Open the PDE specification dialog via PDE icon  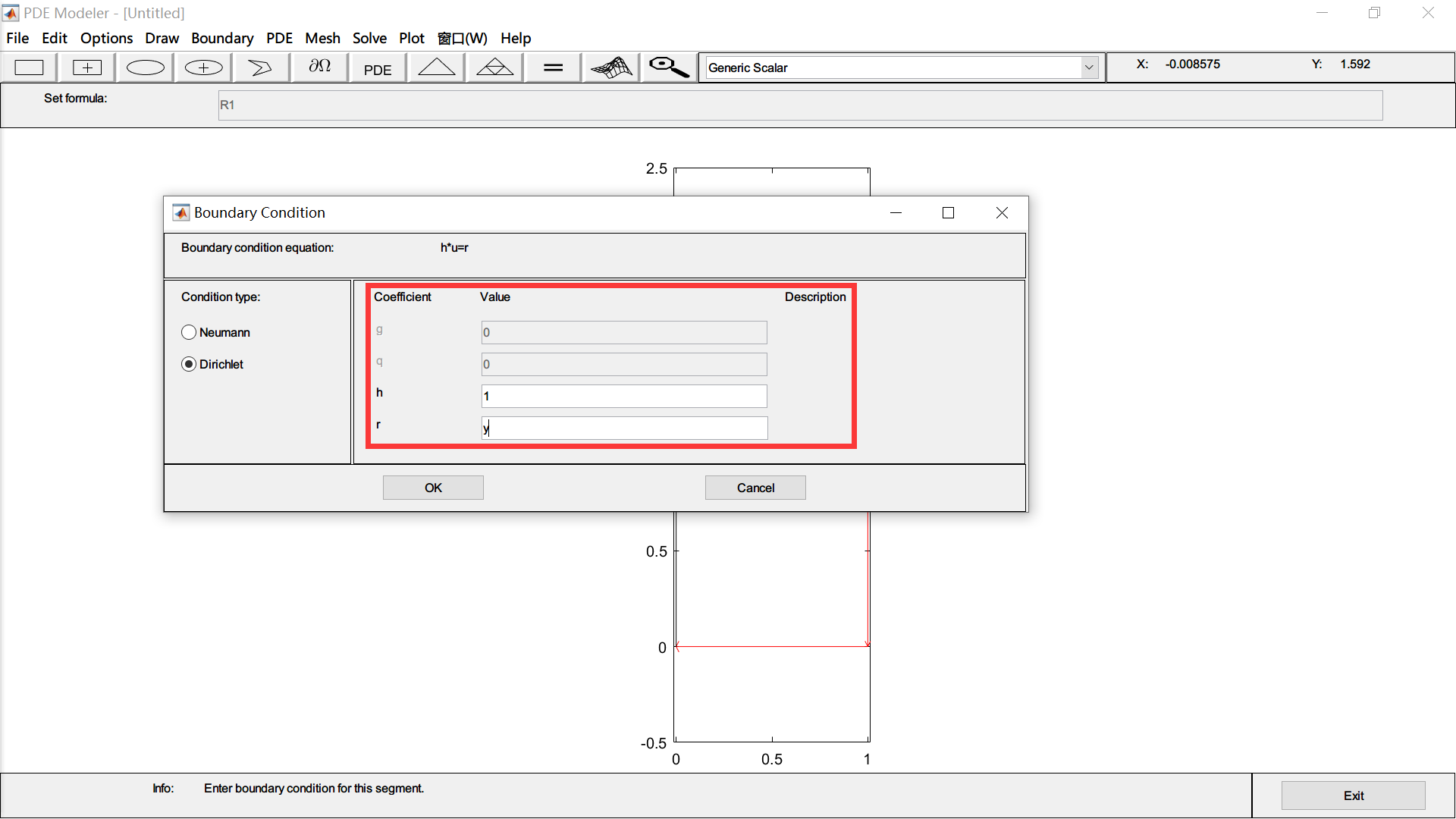(x=377, y=68)
